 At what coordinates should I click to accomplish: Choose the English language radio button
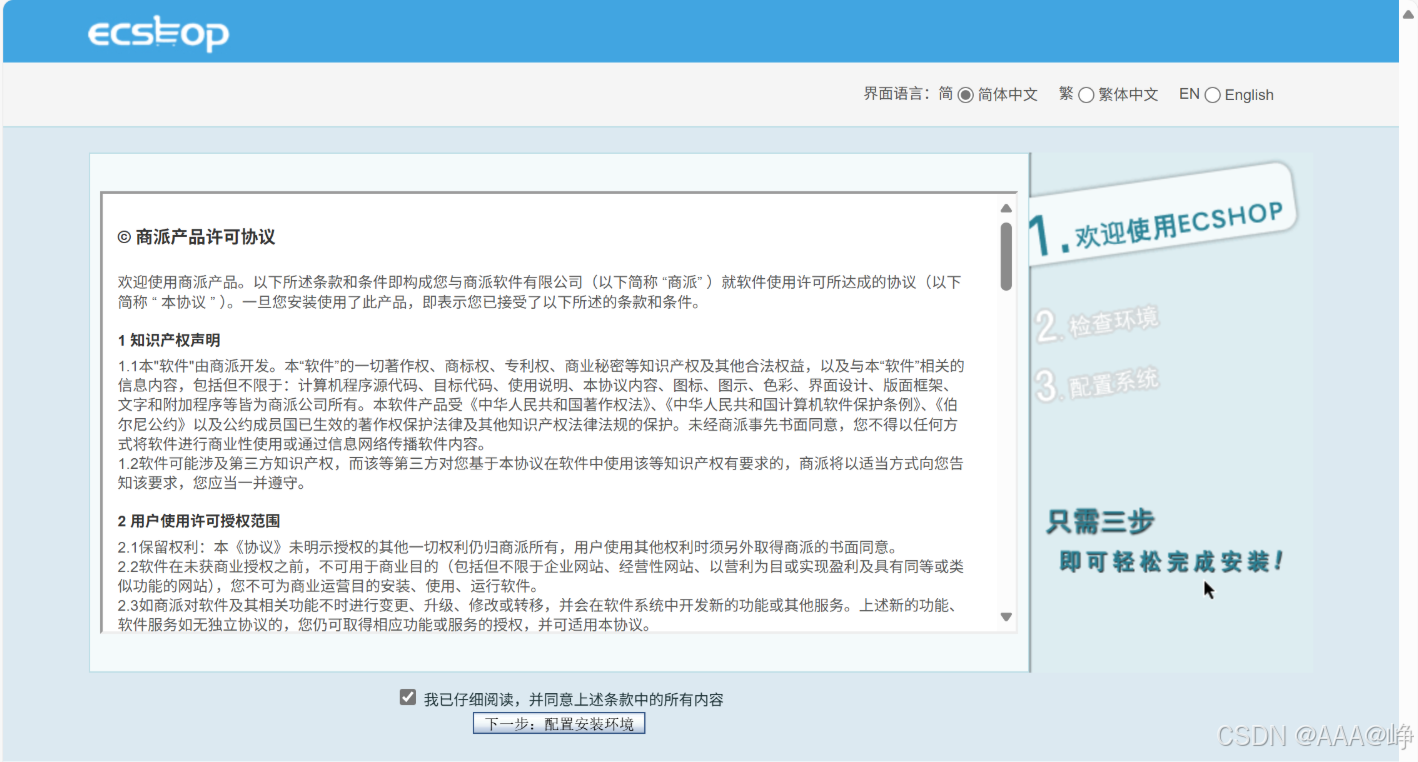1212,95
